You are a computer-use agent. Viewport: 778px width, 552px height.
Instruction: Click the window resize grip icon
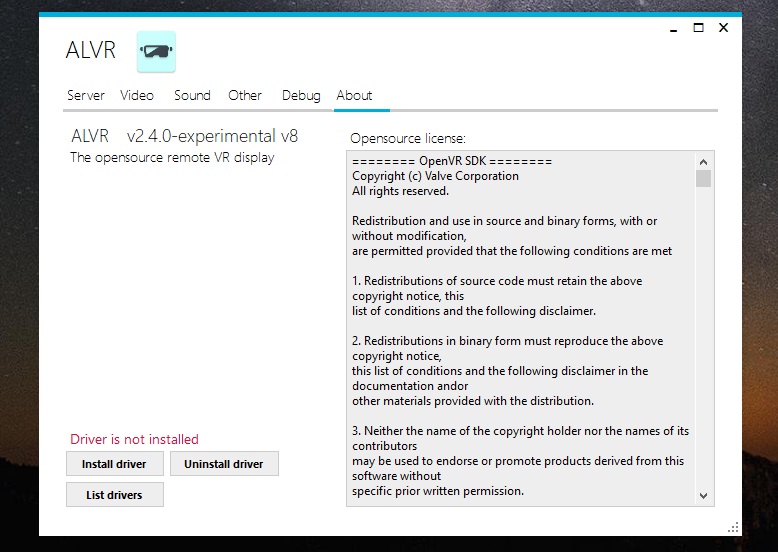[x=733, y=527]
